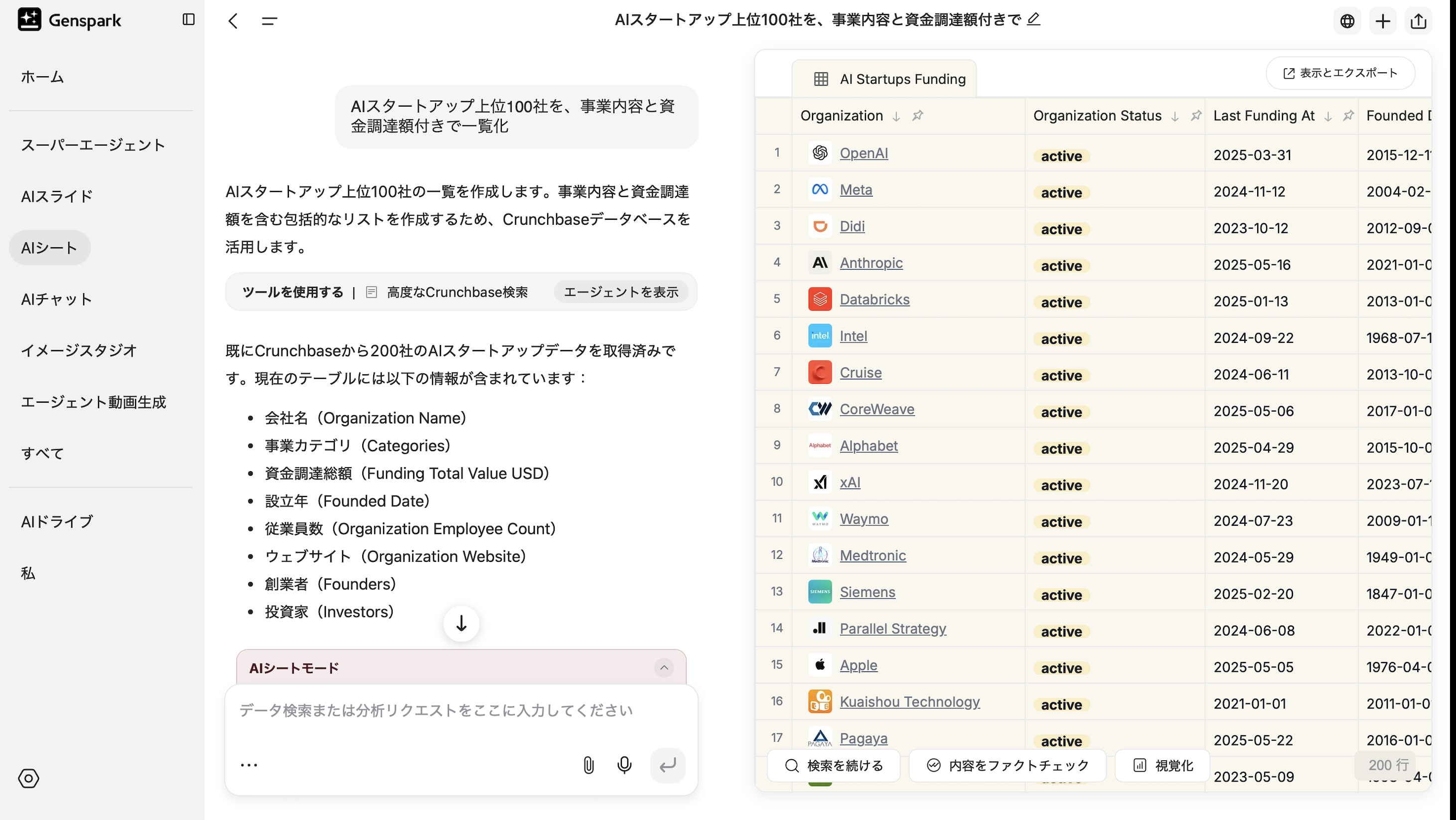Open the conversation list menu icon
This screenshot has height=820, width=1456.
[270, 21]
